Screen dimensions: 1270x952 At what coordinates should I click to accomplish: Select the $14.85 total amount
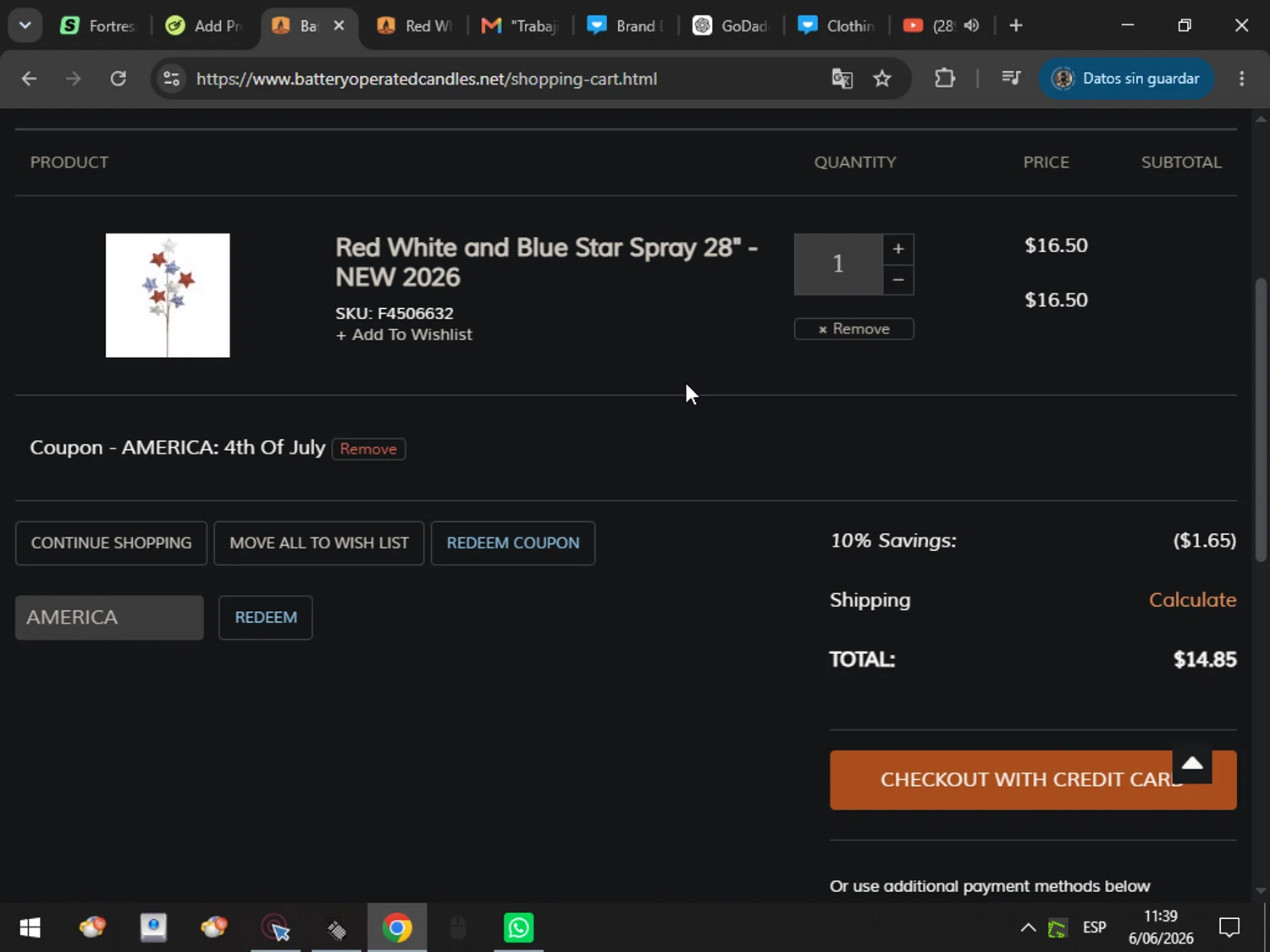[1205, 660]
